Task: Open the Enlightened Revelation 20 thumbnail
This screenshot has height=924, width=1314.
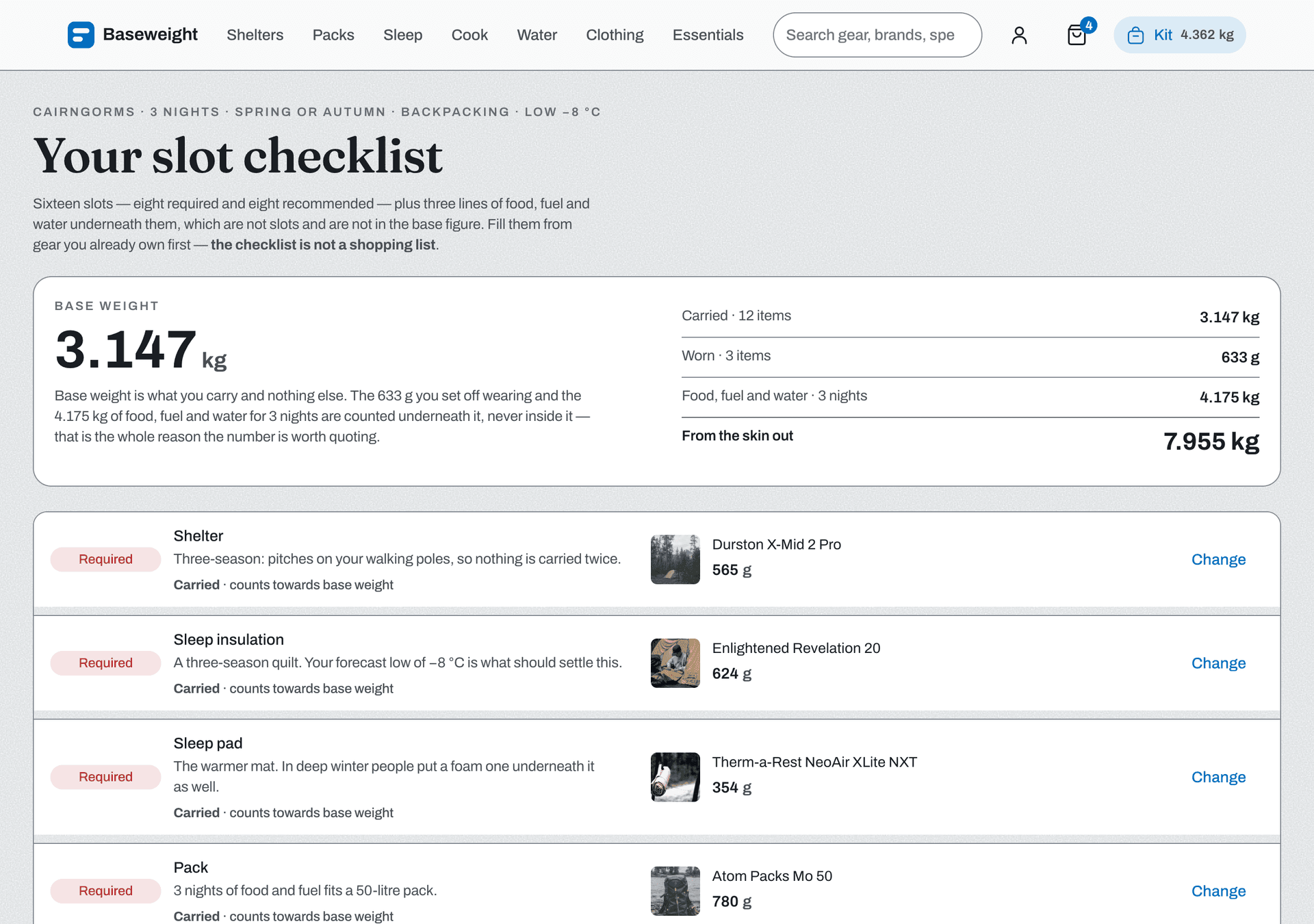Action: click(x=675, y=663)
